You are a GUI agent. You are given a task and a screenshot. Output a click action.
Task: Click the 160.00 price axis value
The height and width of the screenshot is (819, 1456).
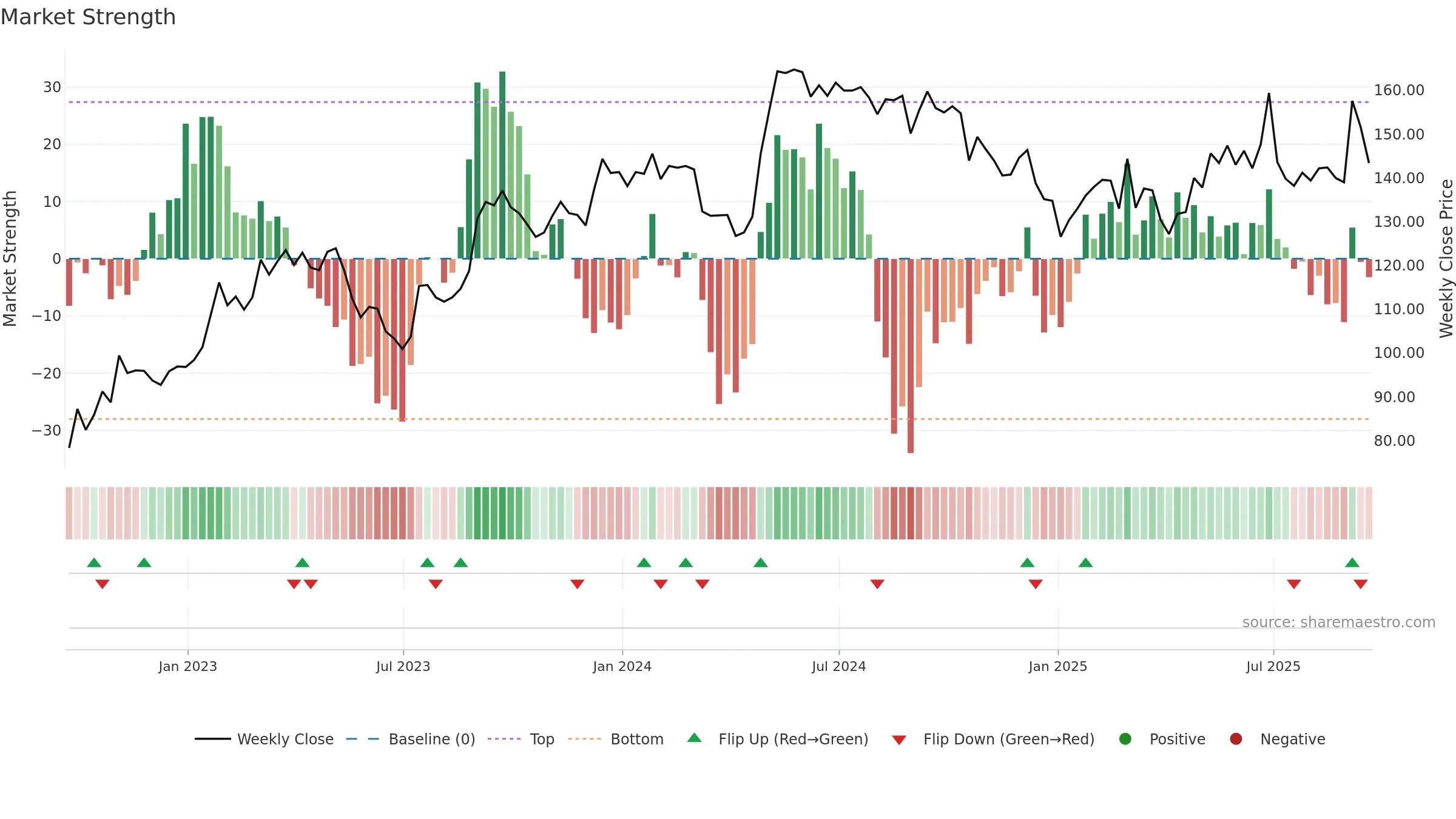pos(1399,90)
